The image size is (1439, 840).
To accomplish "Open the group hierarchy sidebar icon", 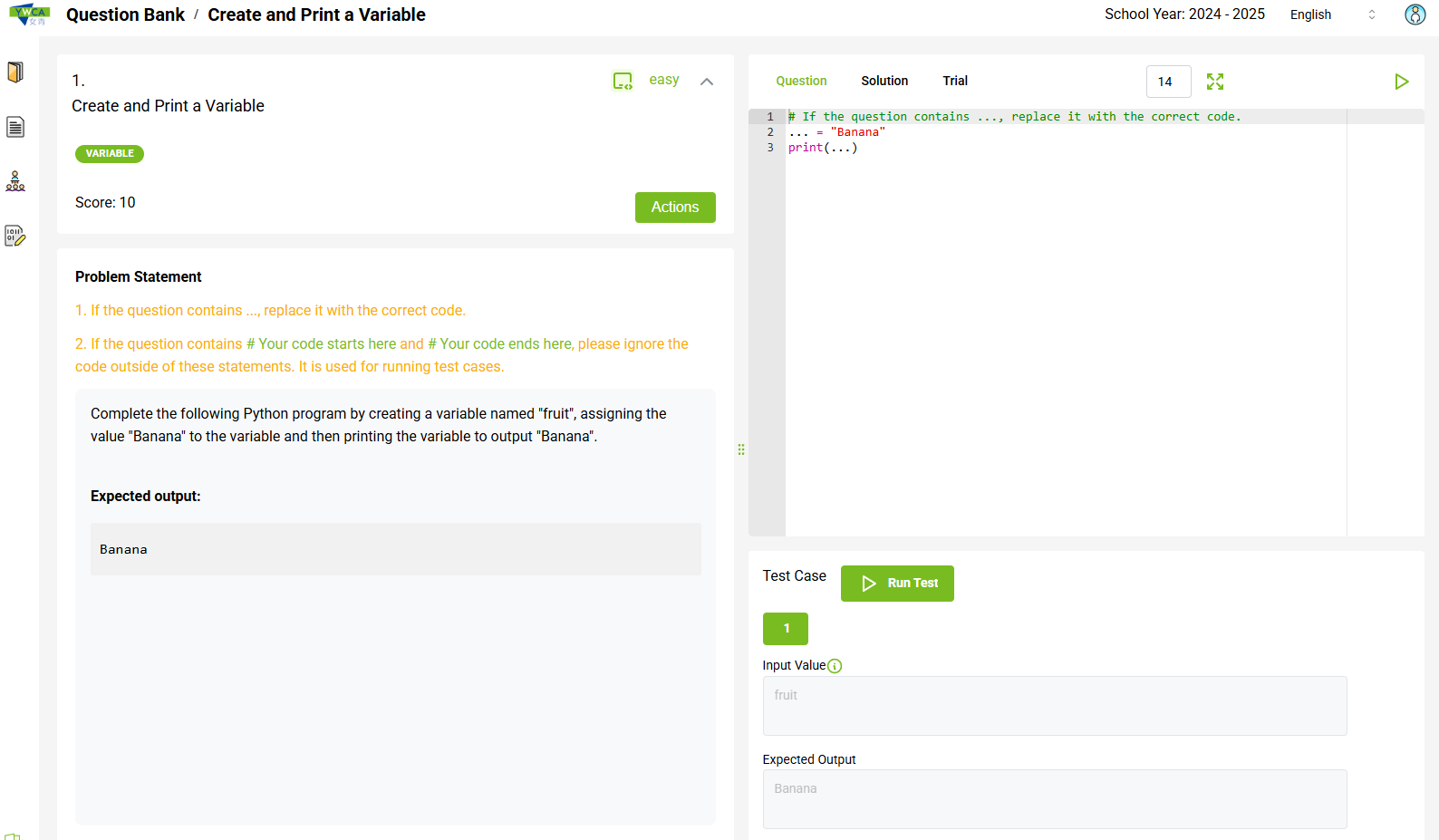I will pos(15,181).
